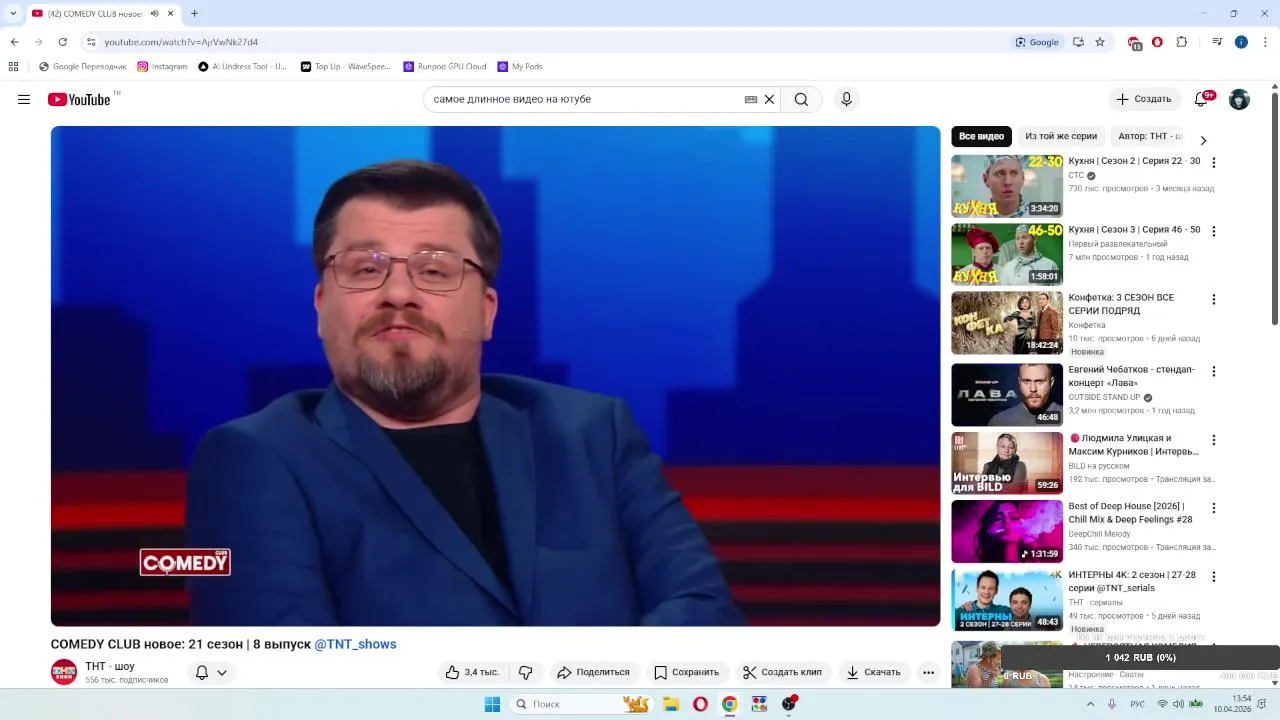This screenshot has width=1280, height=720.
Task: Open more actions under the video
Action: coord(928,672)
